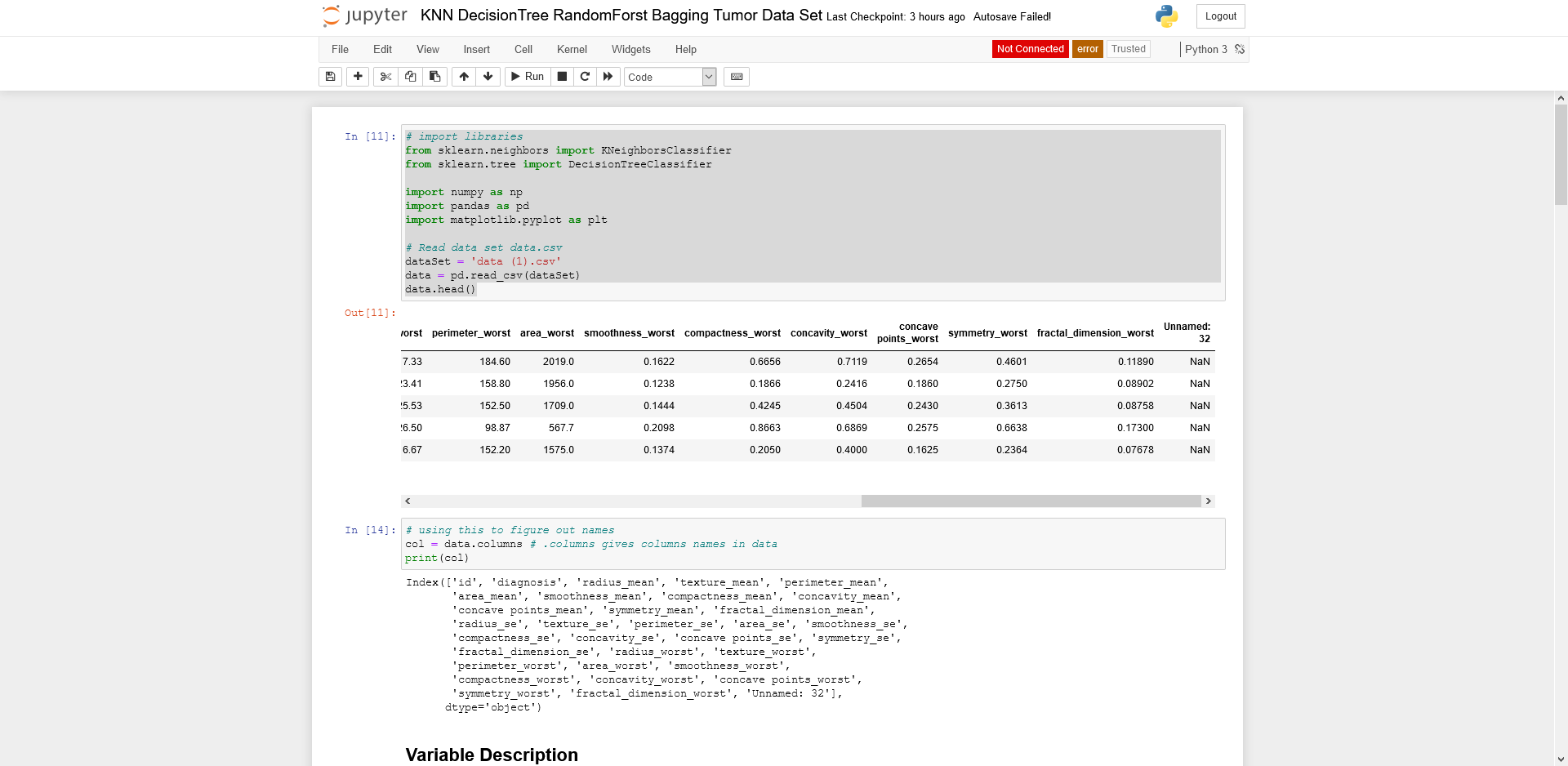Restart and run all via fast-forward icon
1568x766 pixels.
point(608,77)
